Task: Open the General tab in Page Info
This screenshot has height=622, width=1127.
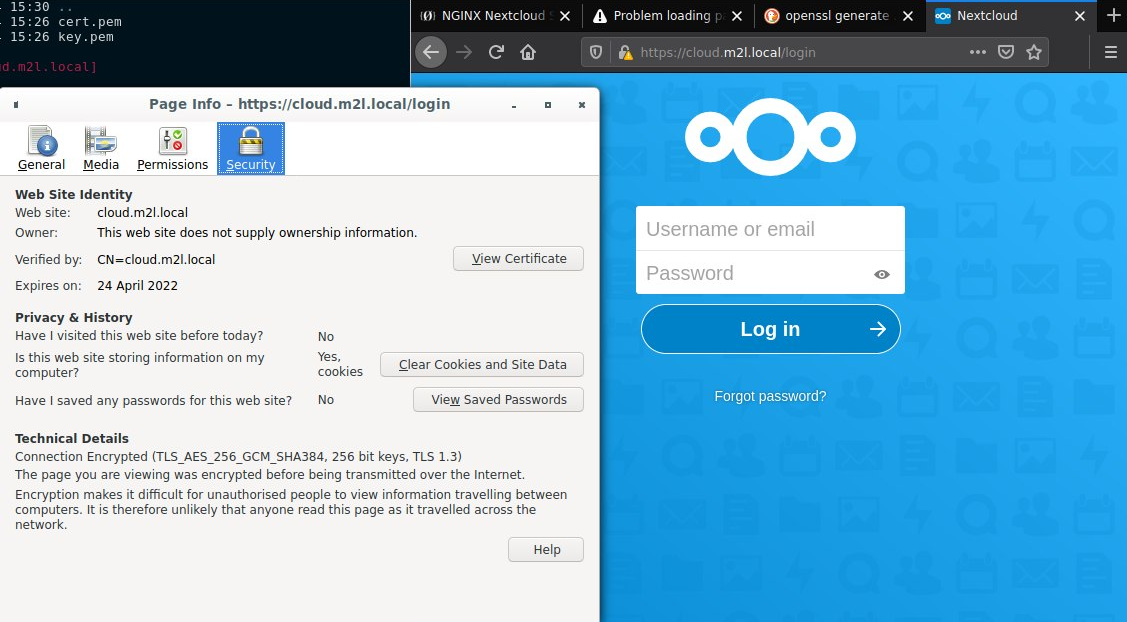Action: point(42,149)
